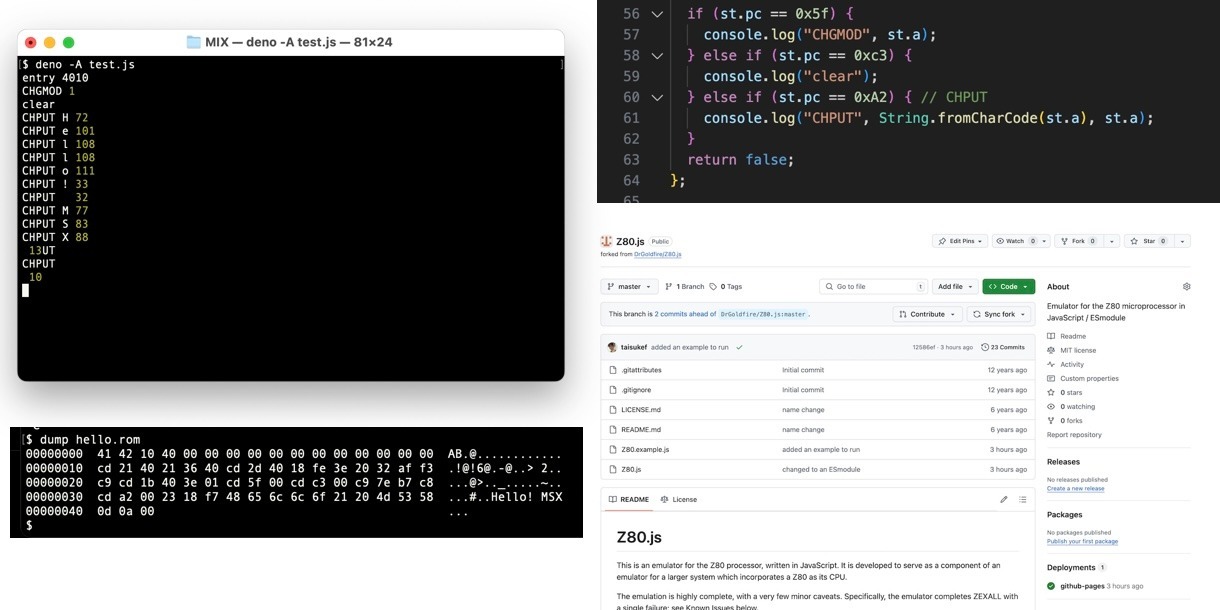Switch to the README tab
Viewport: 1220px width, 610px height.
click(x=628, y=499)
